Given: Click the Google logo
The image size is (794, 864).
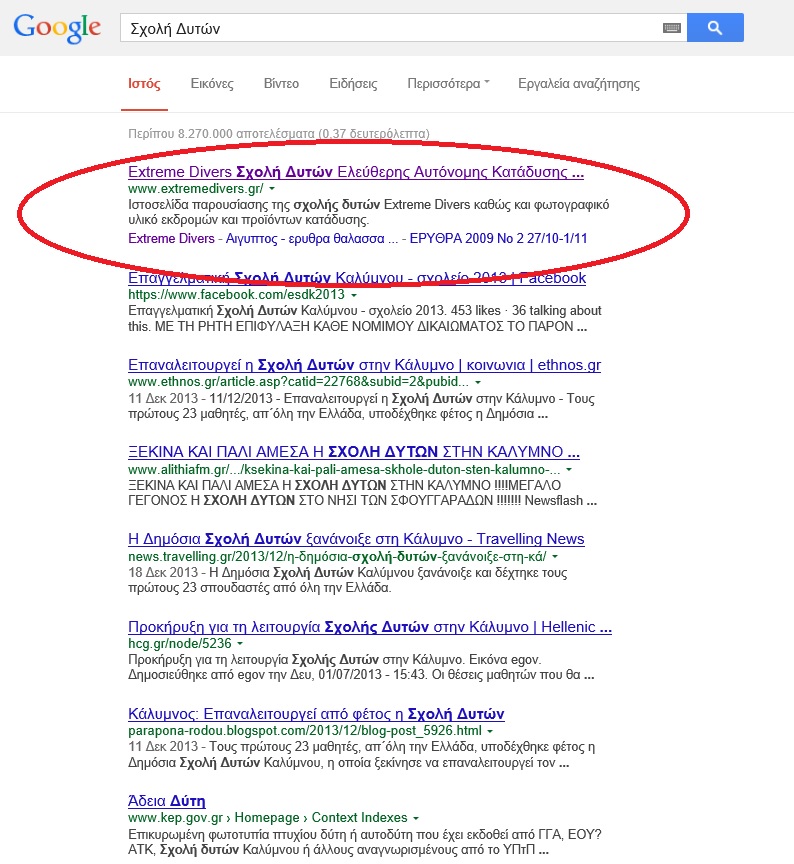Looking at the screenshot, I should click(x=57, y=28).
